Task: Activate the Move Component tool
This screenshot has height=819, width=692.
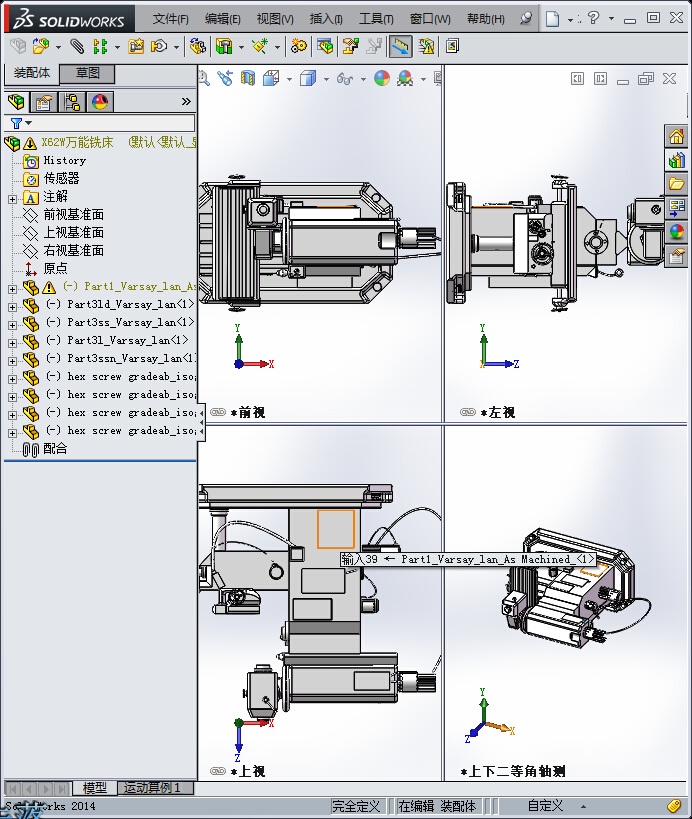Action: click(x=159, y=46)
